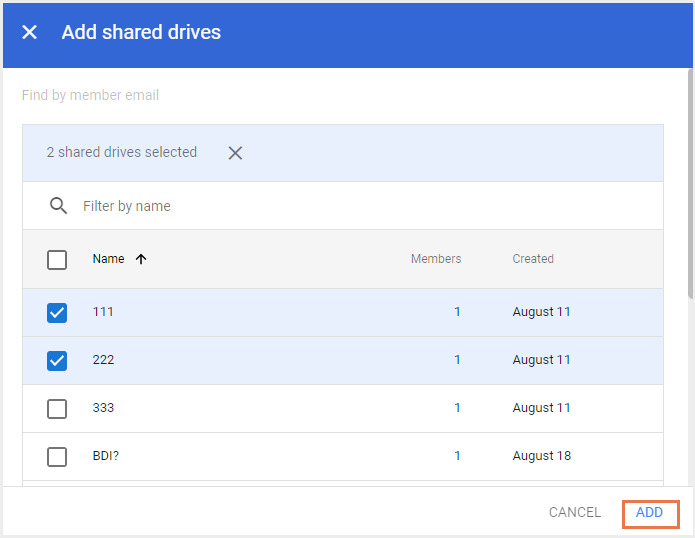The height and width of the screenshot is (538, 695).
Task: Sort by Name column header
Action: coord(109,259)
